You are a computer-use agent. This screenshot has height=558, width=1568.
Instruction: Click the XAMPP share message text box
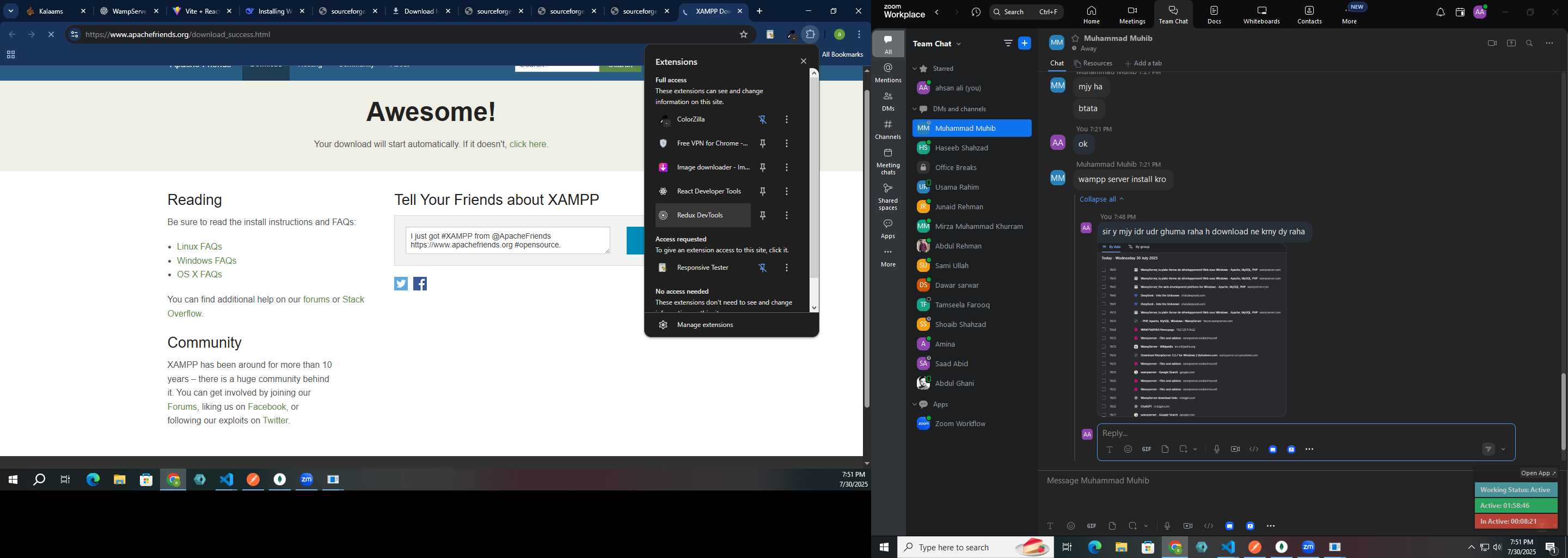(x=507, y=241)
